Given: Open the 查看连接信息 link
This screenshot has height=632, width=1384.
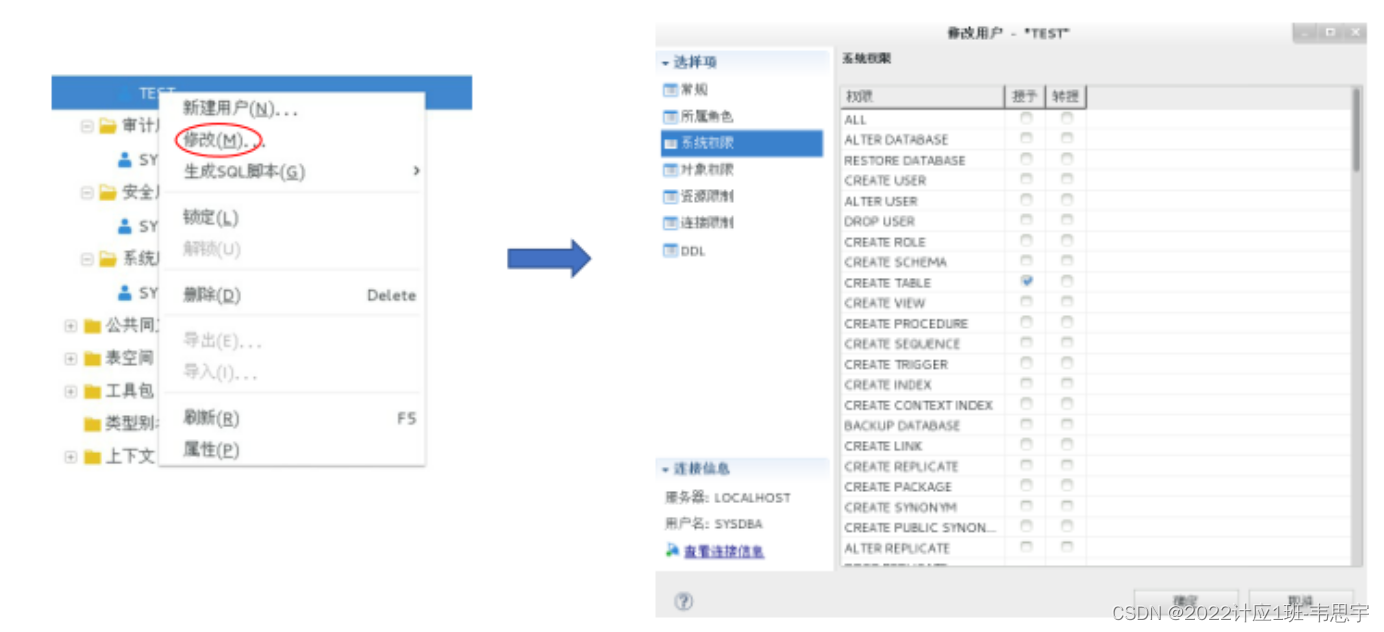Looking at the screenshot, I should point(722,551).
